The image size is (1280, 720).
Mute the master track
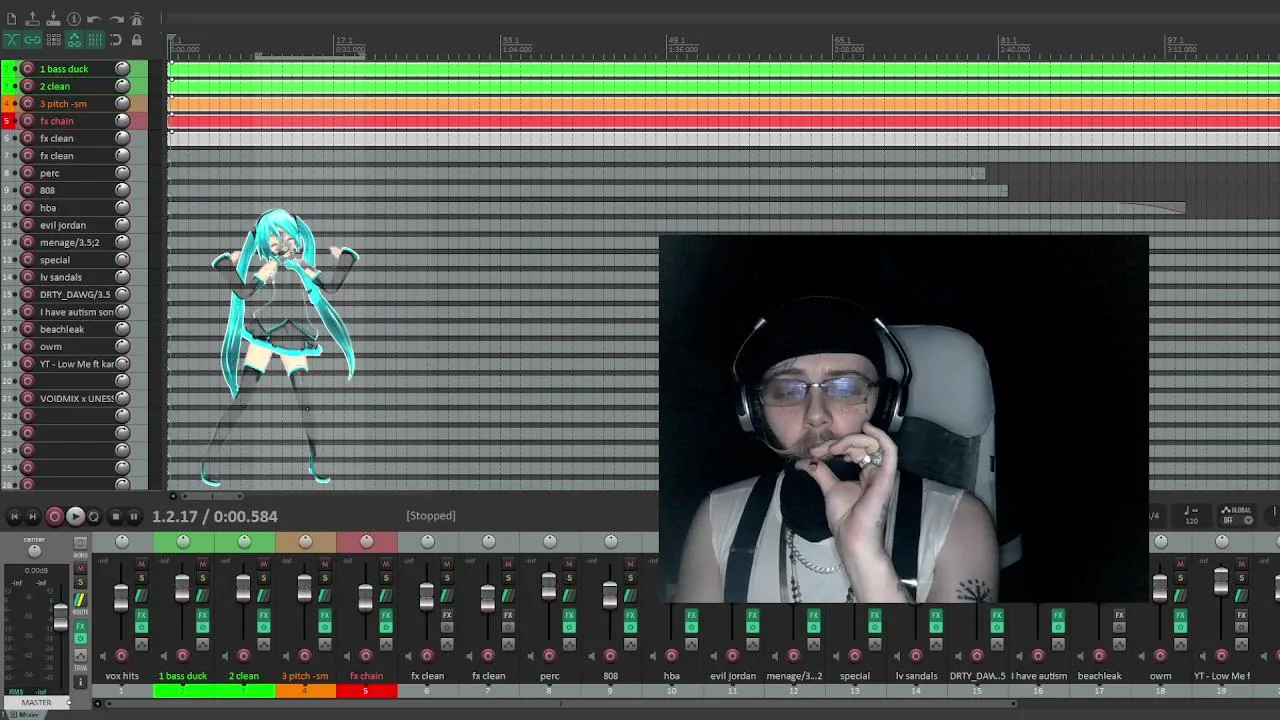tap(80, 568)
